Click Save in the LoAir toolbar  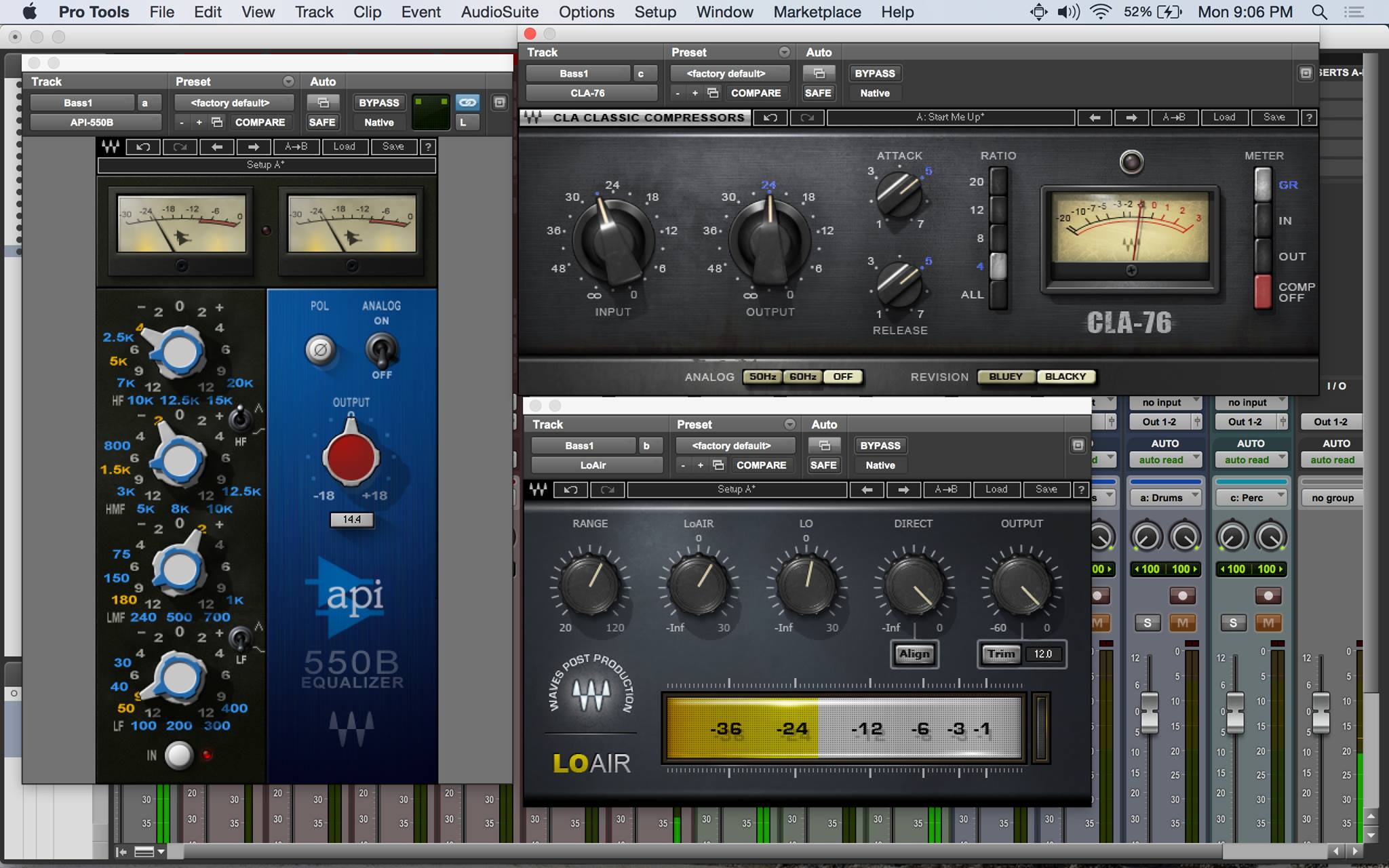tap(1046, 490)
